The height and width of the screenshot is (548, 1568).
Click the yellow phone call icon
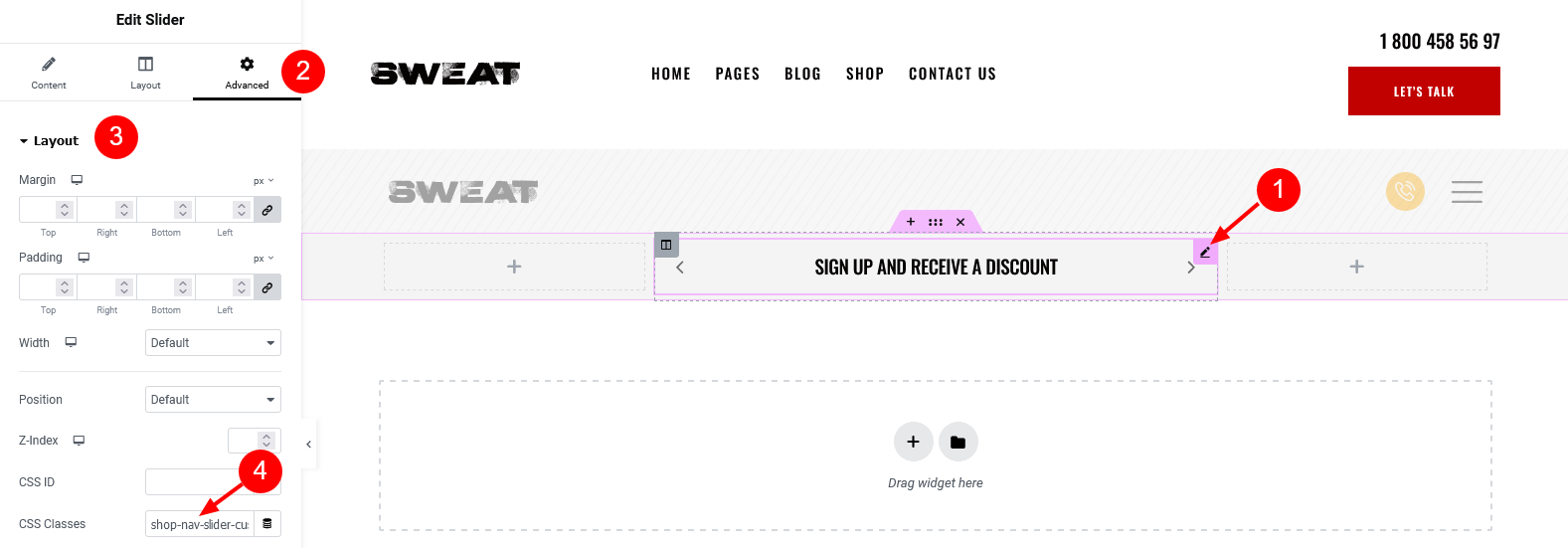coord(1405,191)
